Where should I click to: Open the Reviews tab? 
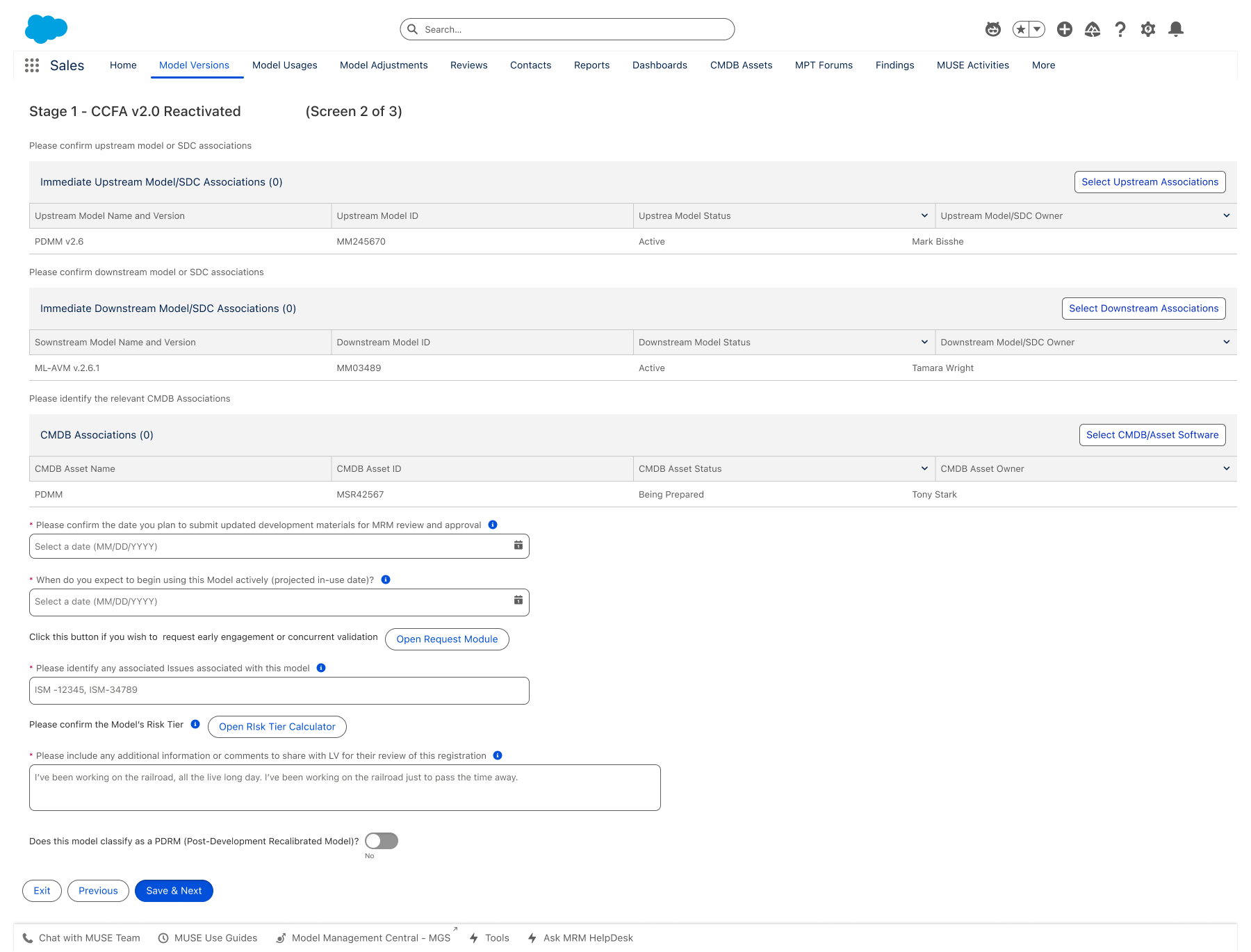pyautogui.click(x=468, y=65)
